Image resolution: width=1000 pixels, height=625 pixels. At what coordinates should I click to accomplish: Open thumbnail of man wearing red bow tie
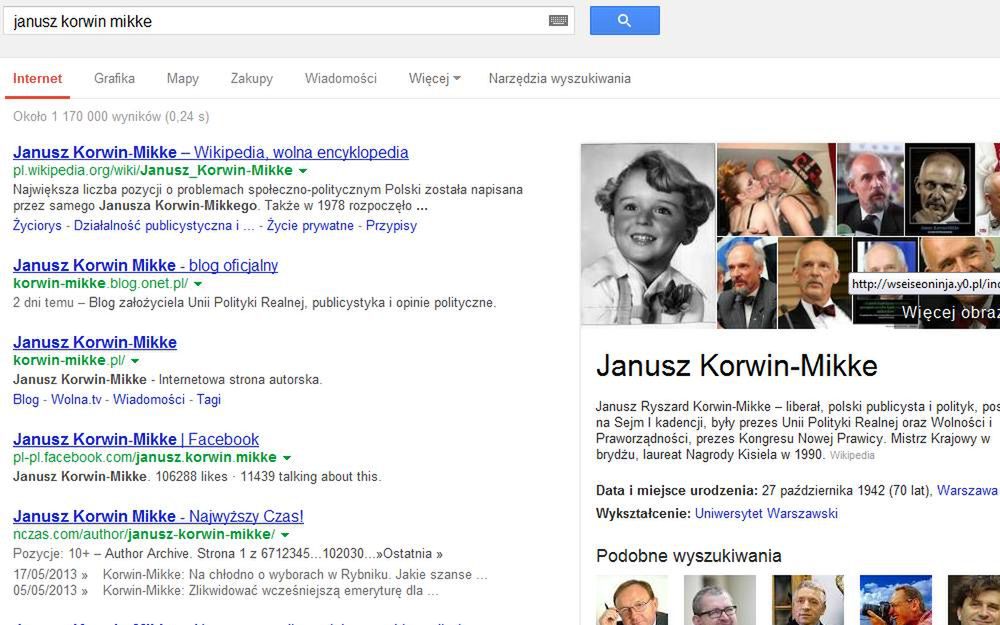815,283
